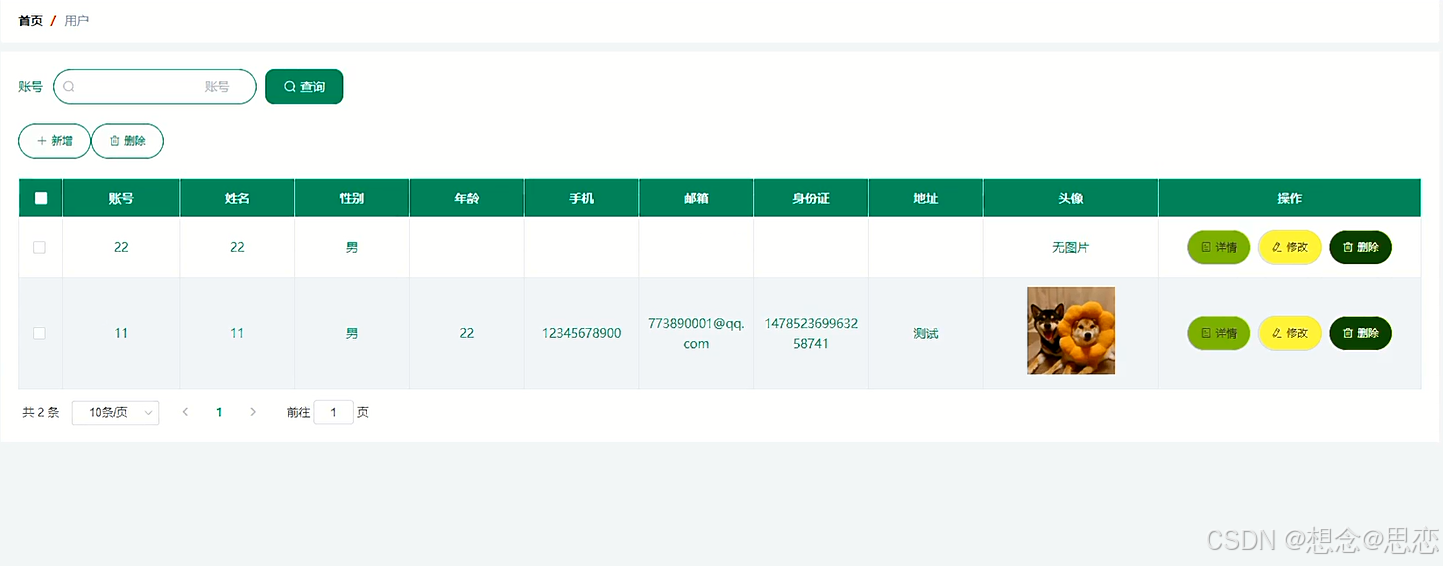Screen dimensions: 1443x566
Task: Click the 无图片 cell in account 22 row
Action: point(1071,247)
